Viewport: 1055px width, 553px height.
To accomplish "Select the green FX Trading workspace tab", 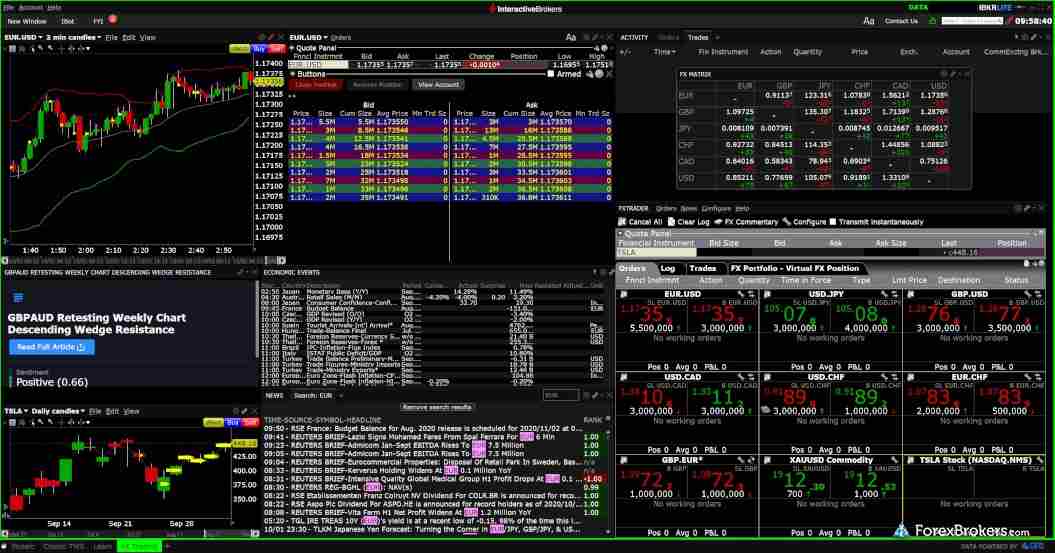I will point(139,546).
